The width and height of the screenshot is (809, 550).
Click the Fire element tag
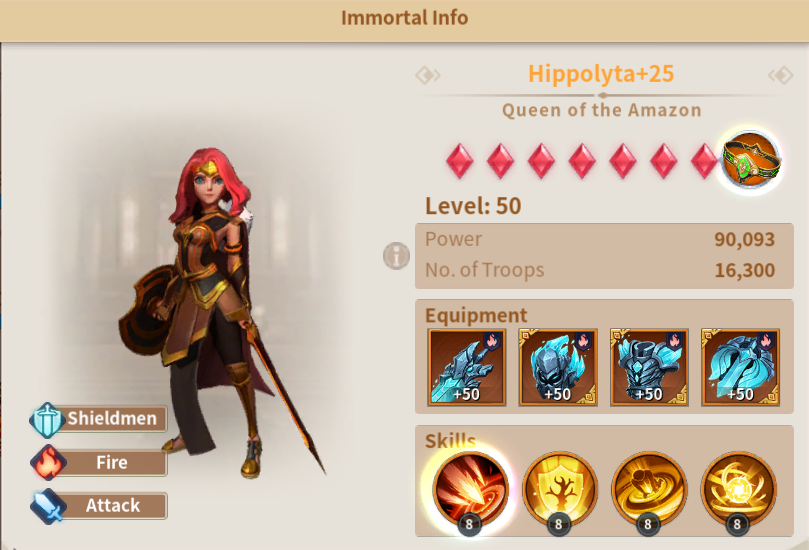[x=99, y=463]
